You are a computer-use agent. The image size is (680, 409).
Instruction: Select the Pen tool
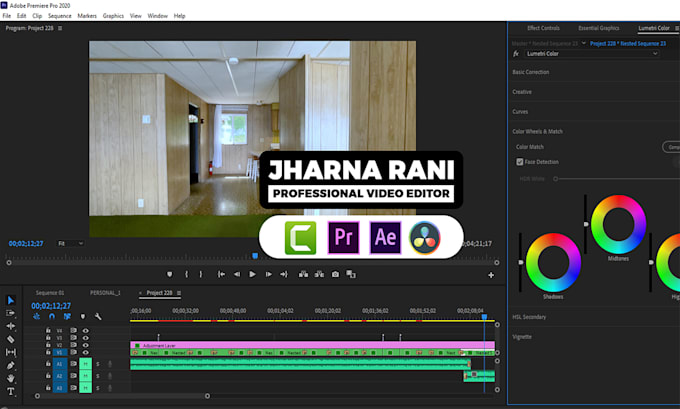[11, 365]
